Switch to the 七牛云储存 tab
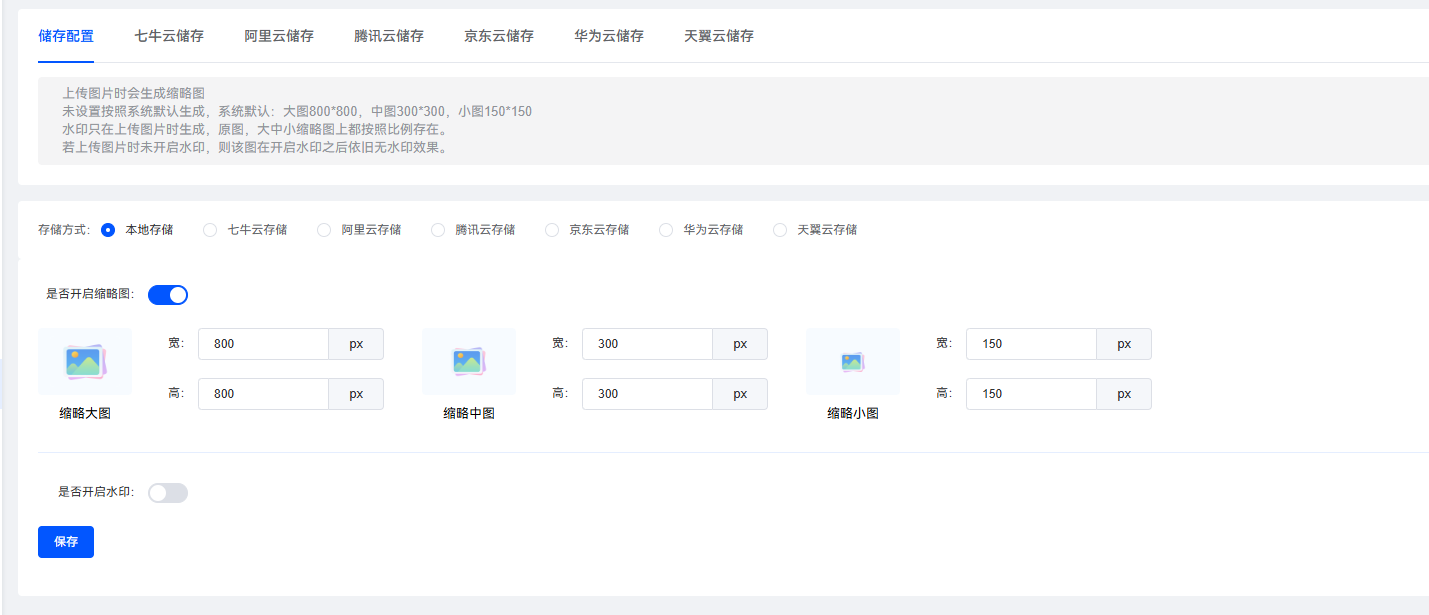Image resolution: width=1429 pixels, height=615 pixels. (x=169, y=36)
